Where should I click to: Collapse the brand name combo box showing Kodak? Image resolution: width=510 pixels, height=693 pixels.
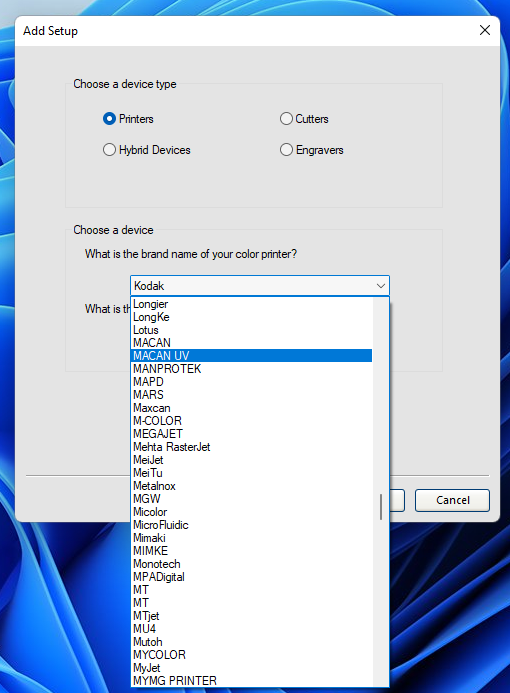tap(381, 286)
